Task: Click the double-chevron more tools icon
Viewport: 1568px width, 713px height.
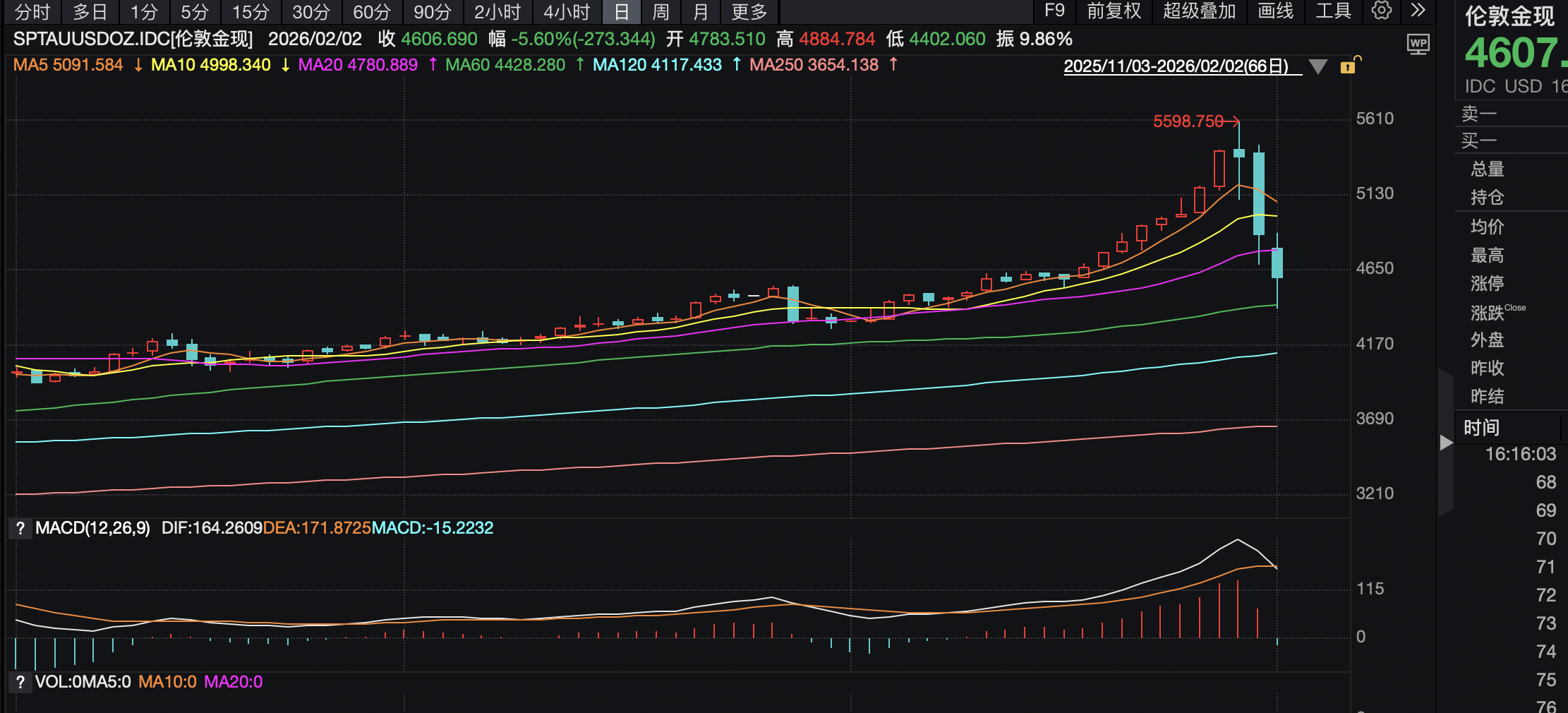Action: coord(1418,11)
